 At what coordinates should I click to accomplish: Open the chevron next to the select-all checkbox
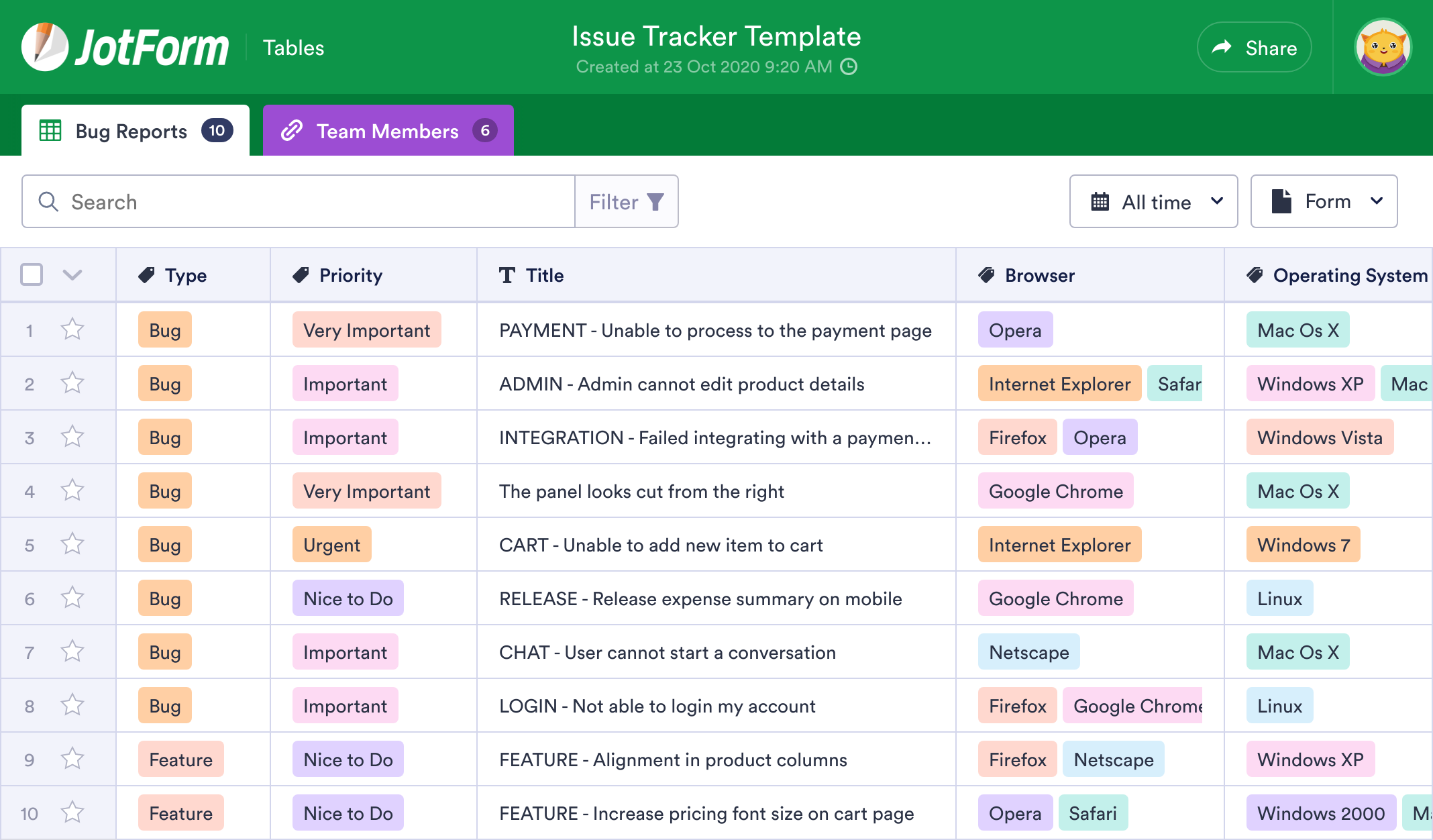pos(72,274)
